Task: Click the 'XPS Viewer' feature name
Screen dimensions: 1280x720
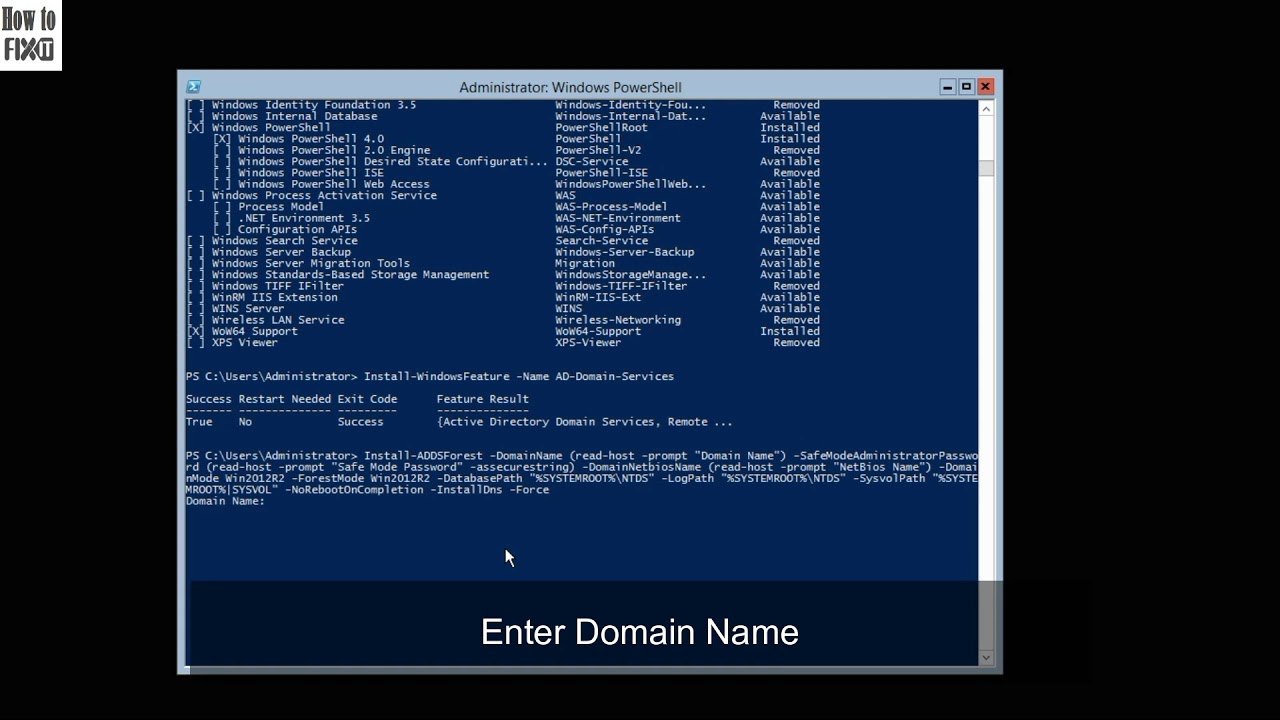Action: click(x=244, y=343)
